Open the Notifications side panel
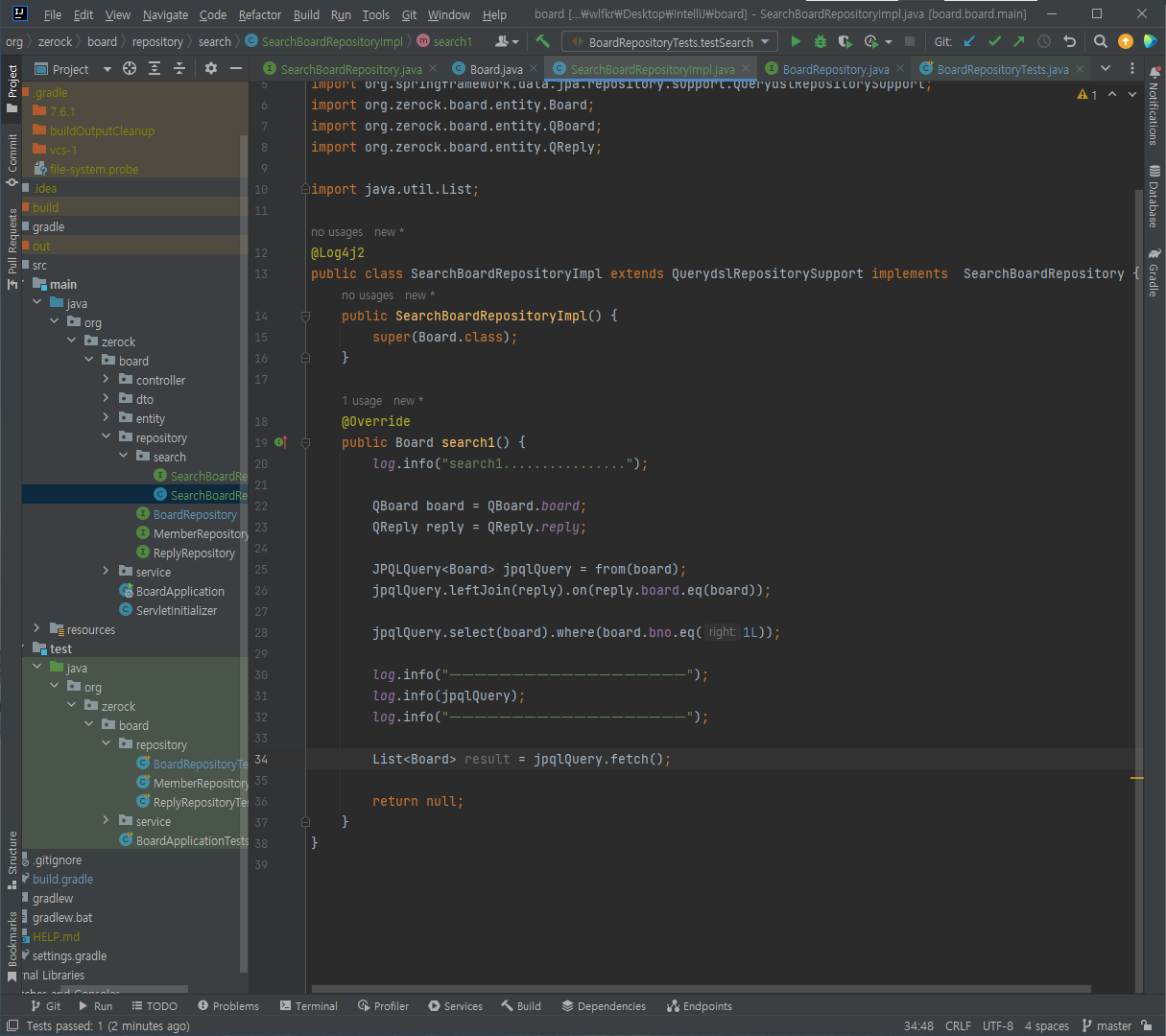 pos(1154,106)
